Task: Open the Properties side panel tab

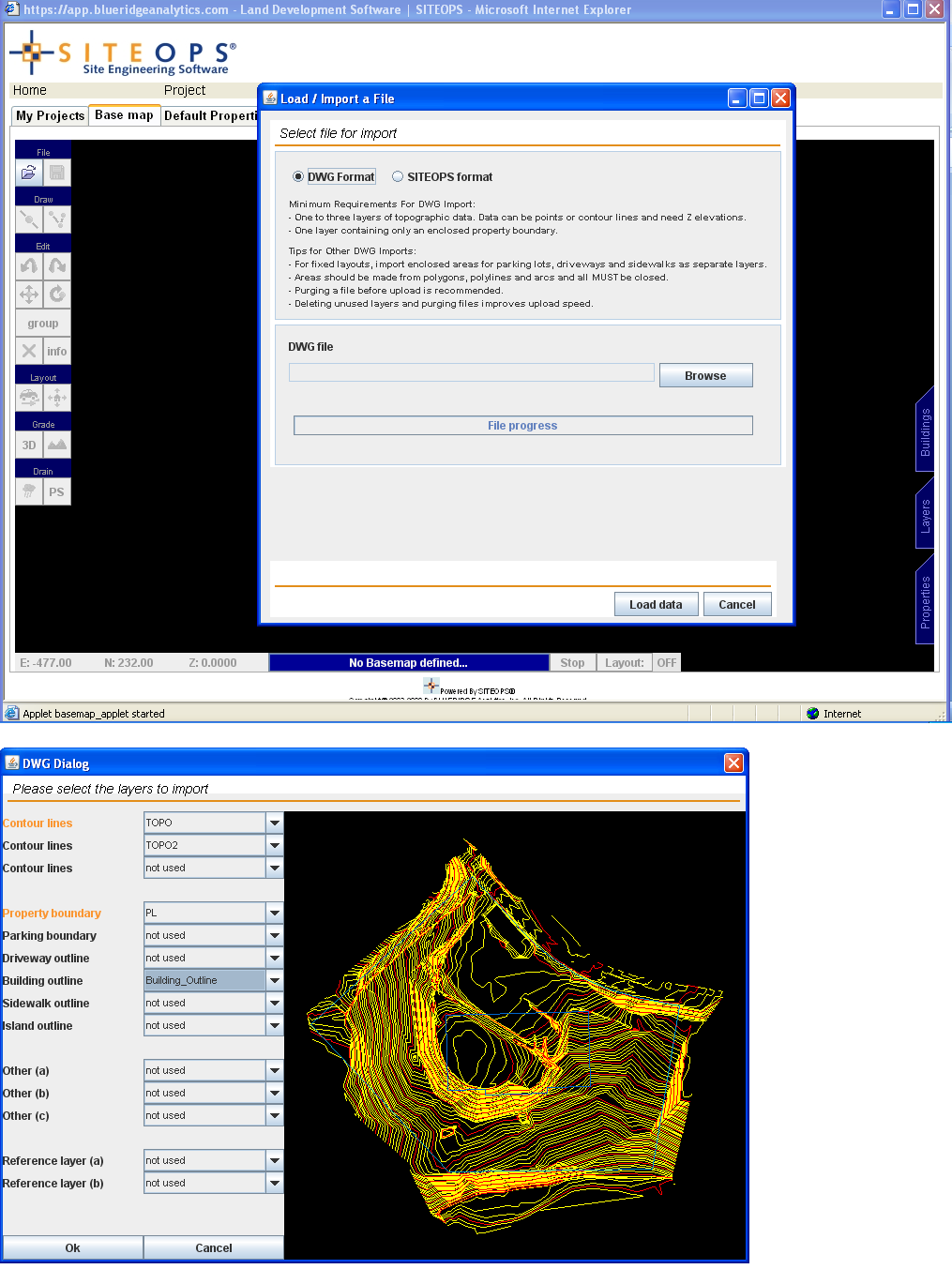Action: click(925, 601)
